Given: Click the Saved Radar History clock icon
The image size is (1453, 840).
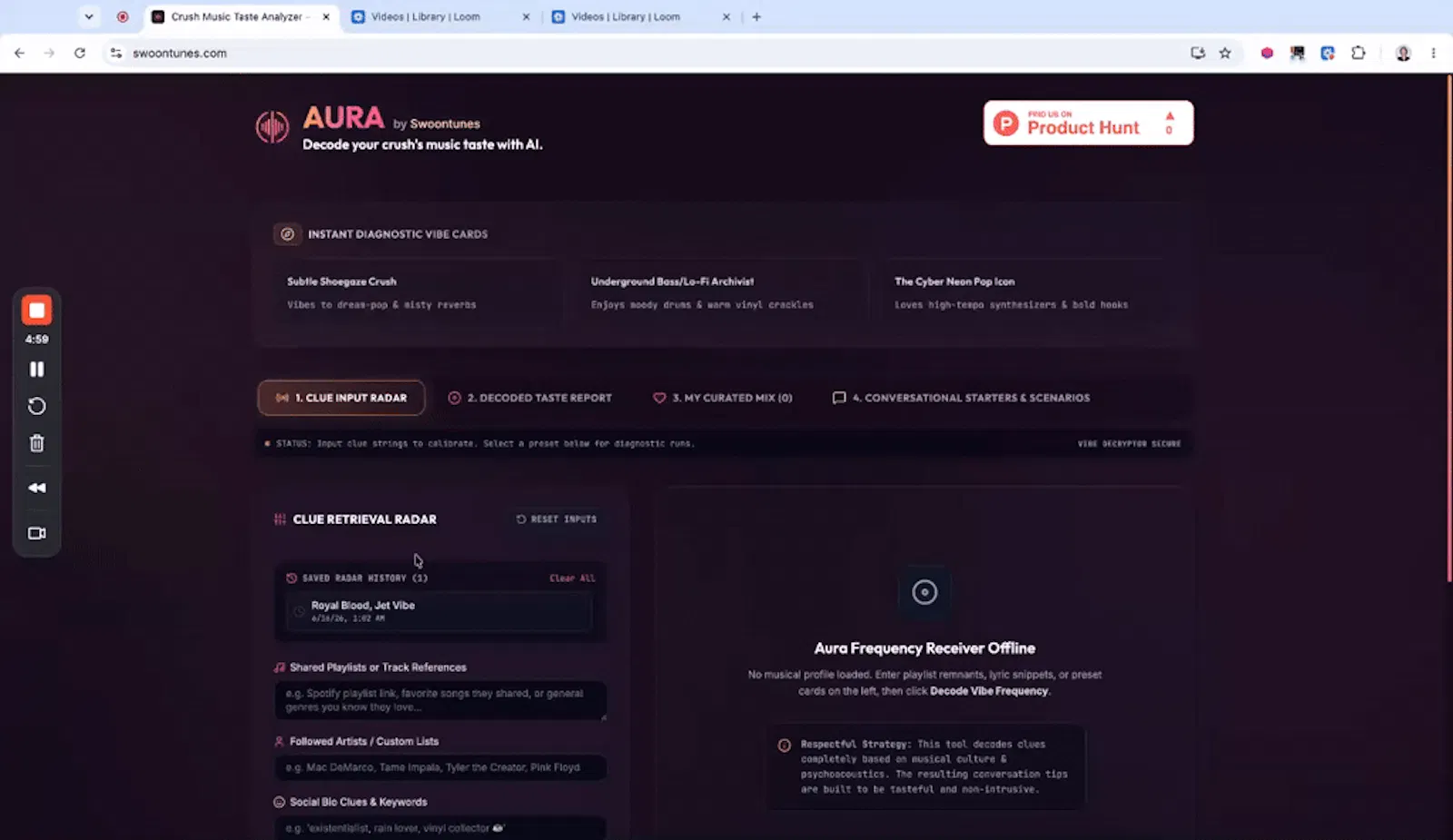Looking at the screenshot, I should [292, 578].
